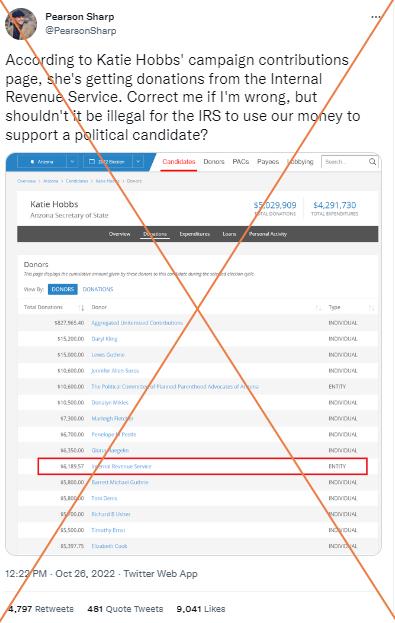
Task: Focus the Search input field
Action: [345, 162]
